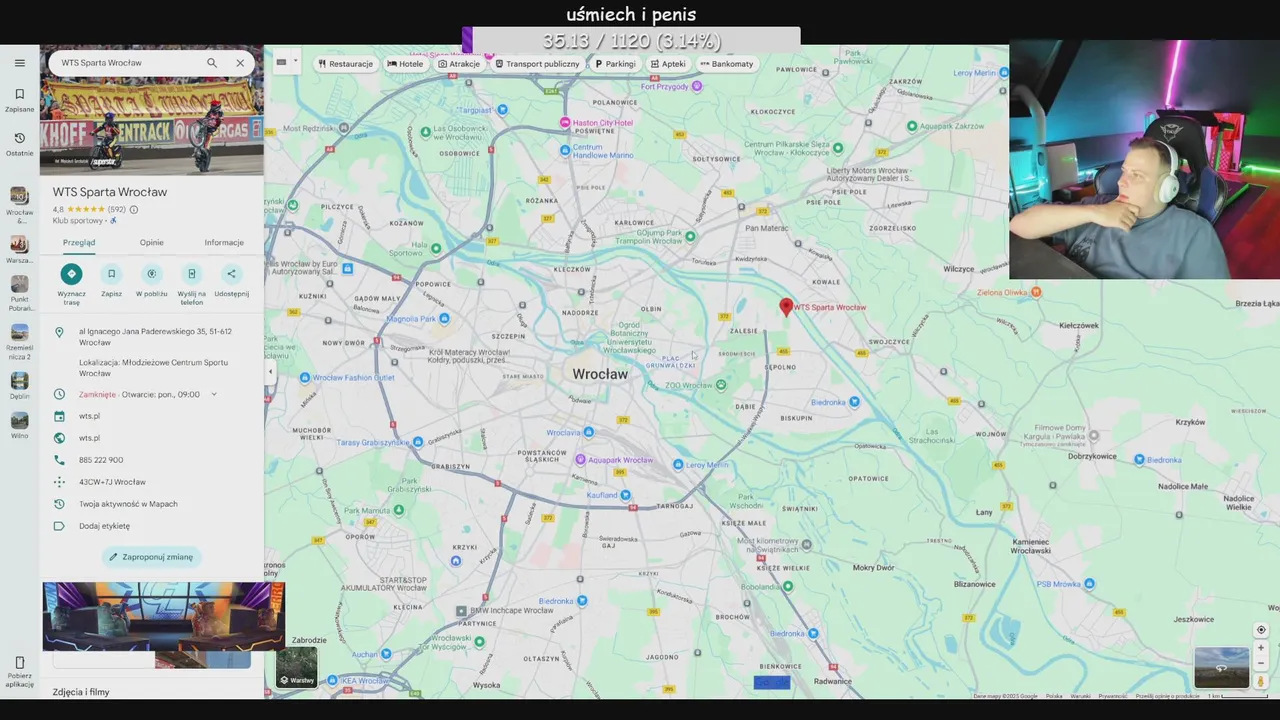The height and width of the screenshot is (720, 1280).
Task: Click Magnolia Park map marker
Action: 444,319
